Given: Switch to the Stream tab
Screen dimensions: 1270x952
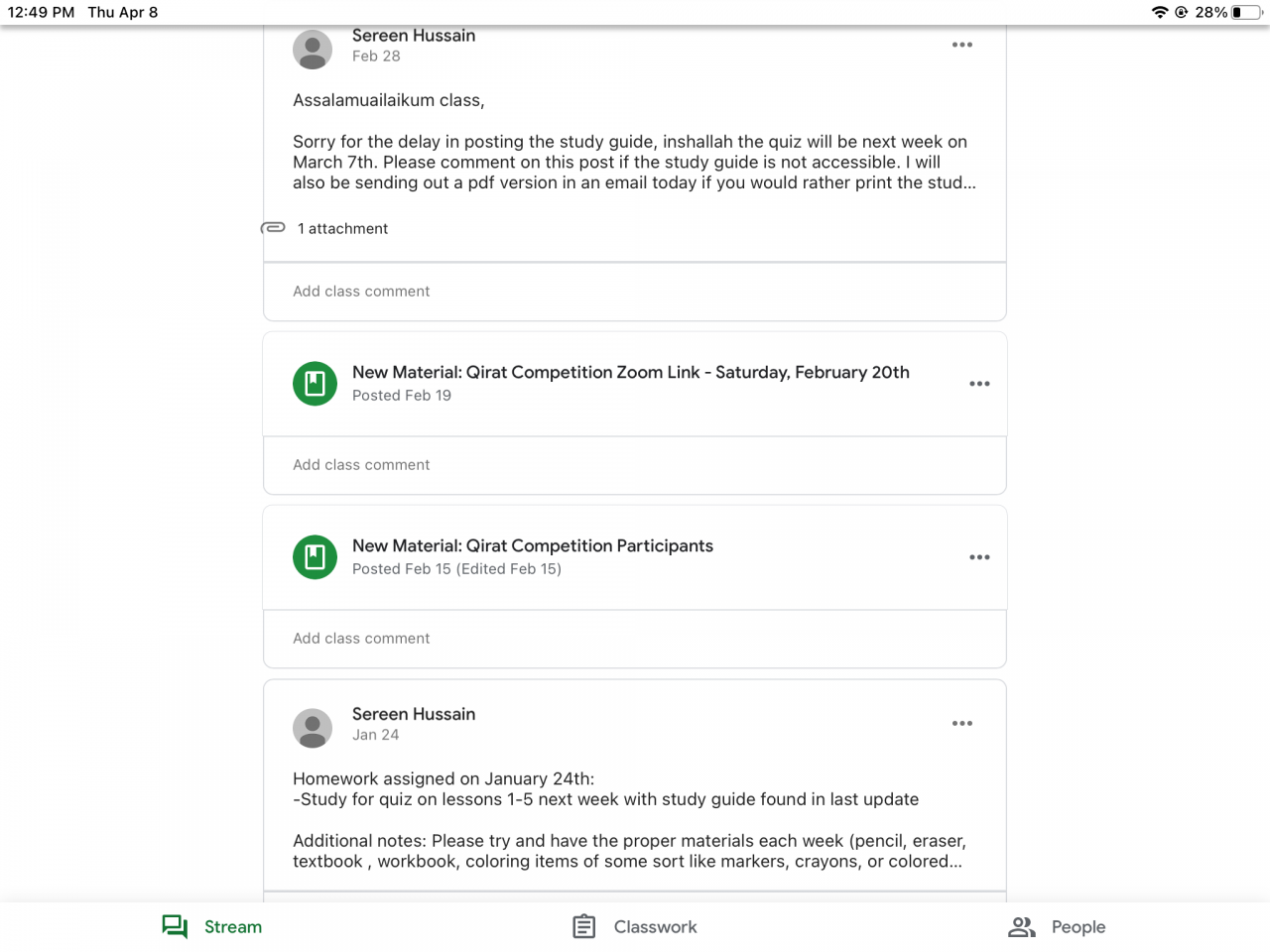Looking at the screenshot, I should 212,926.
